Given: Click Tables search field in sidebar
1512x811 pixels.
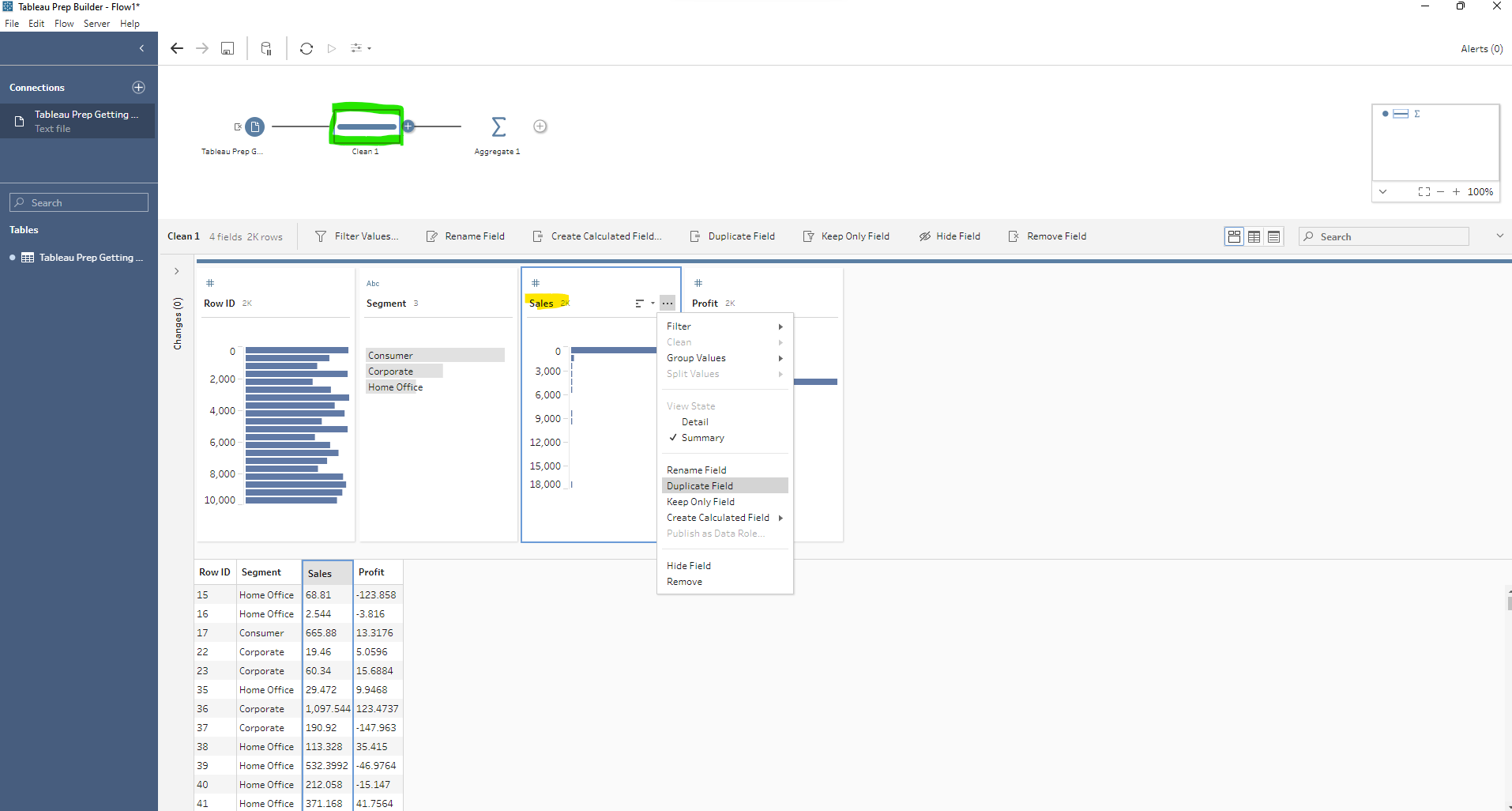Looking at the screenshot, I should click(79, 202).
